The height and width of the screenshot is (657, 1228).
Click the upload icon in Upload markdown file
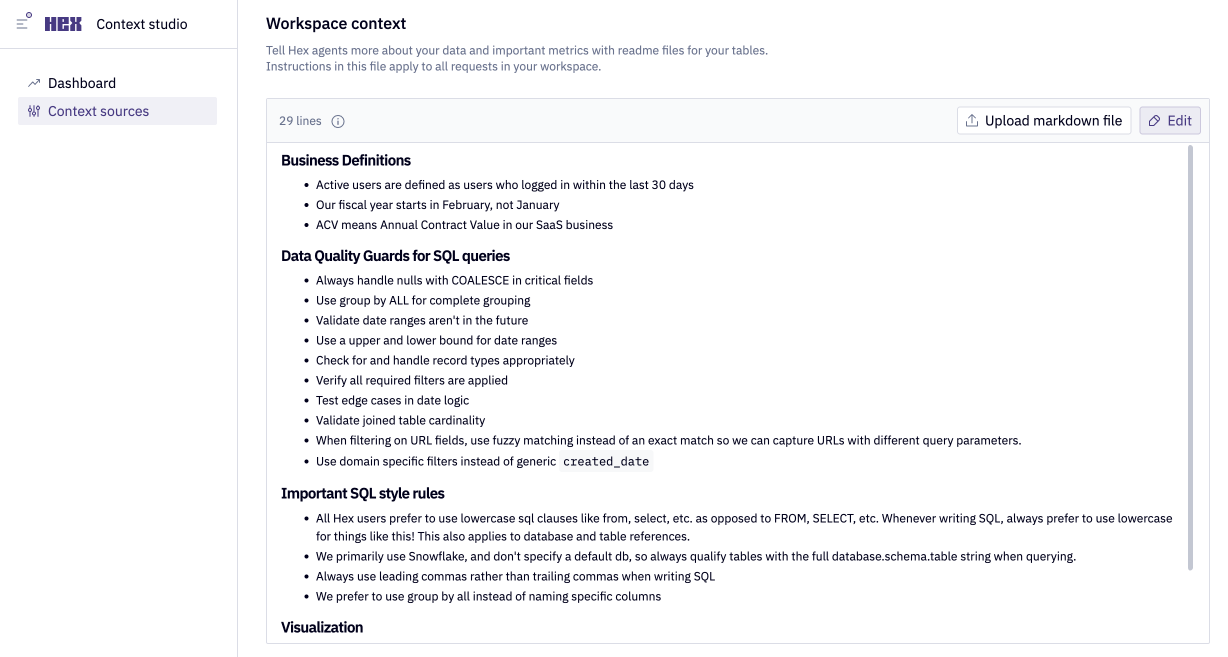click(972, 120)
